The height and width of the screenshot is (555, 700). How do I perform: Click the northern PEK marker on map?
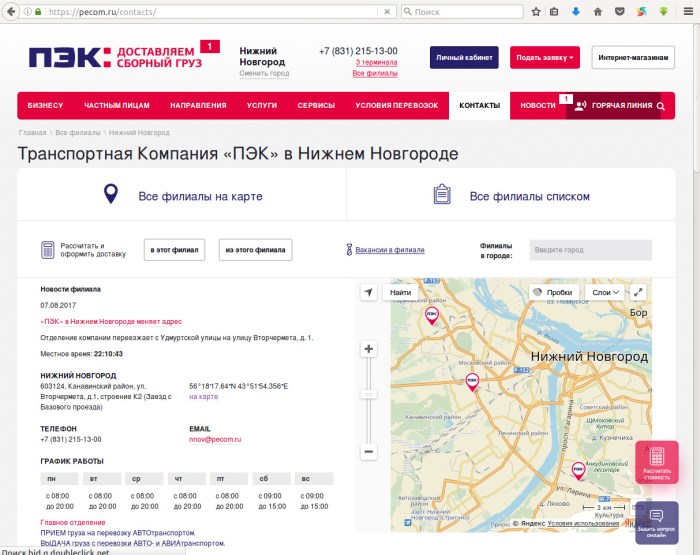[431, 316]
